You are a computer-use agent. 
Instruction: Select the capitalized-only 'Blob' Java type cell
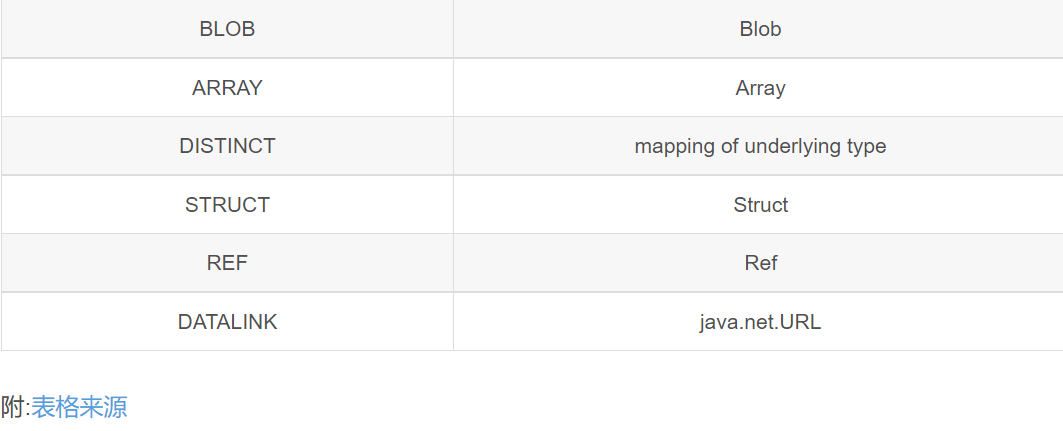(x=760, y=29)
